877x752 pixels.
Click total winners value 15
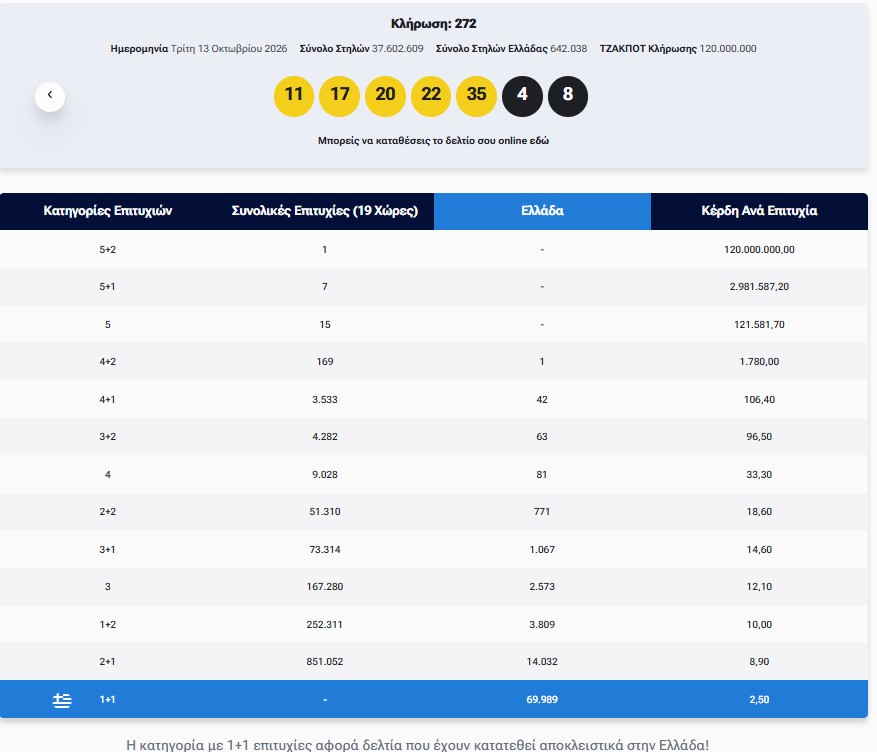[325, 324]
